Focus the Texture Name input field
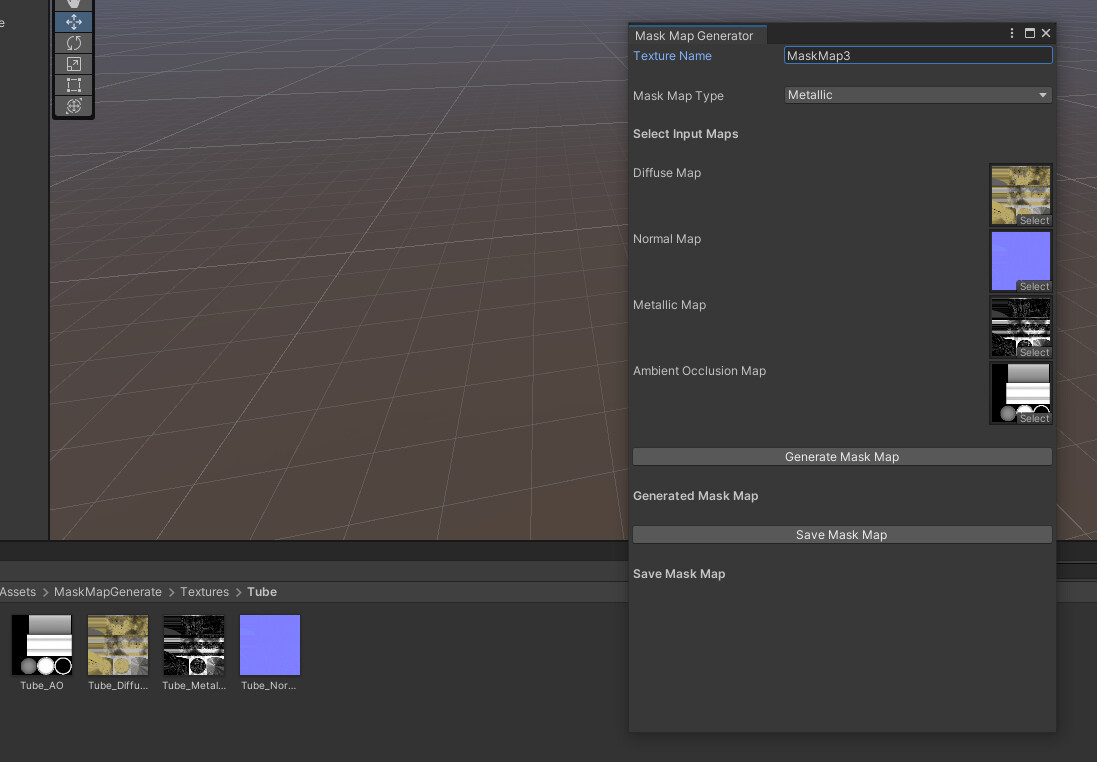 917,56
